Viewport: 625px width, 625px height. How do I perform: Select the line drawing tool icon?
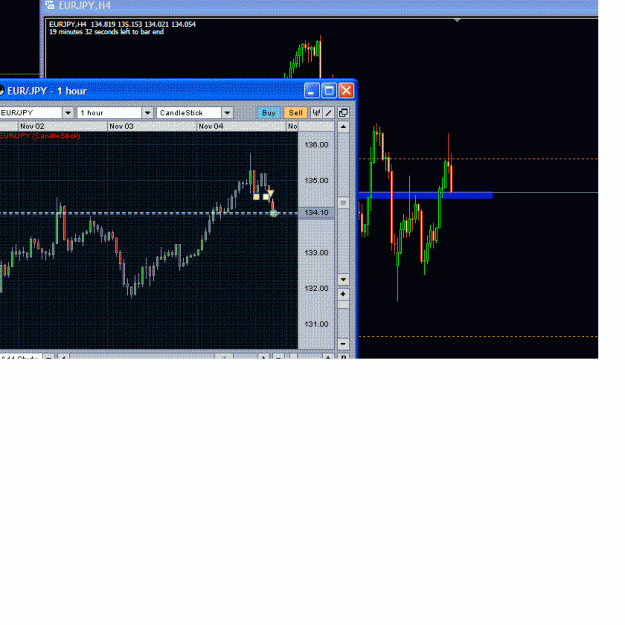pos(328,113)
